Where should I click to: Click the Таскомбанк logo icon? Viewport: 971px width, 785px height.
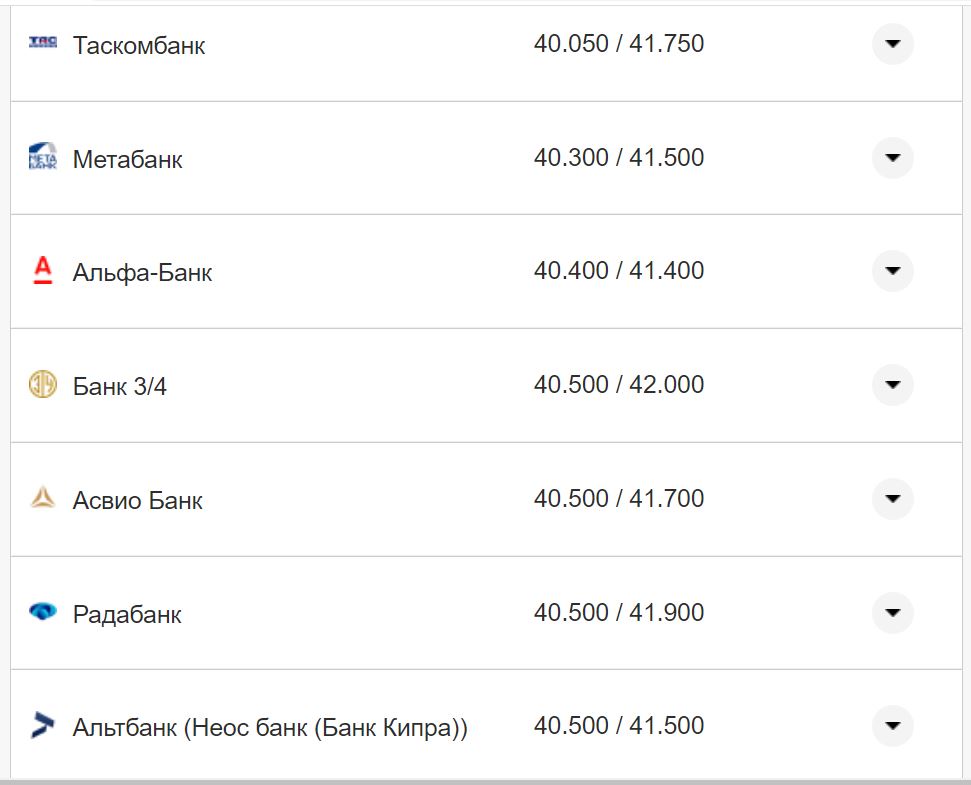[x=43, y=43]
